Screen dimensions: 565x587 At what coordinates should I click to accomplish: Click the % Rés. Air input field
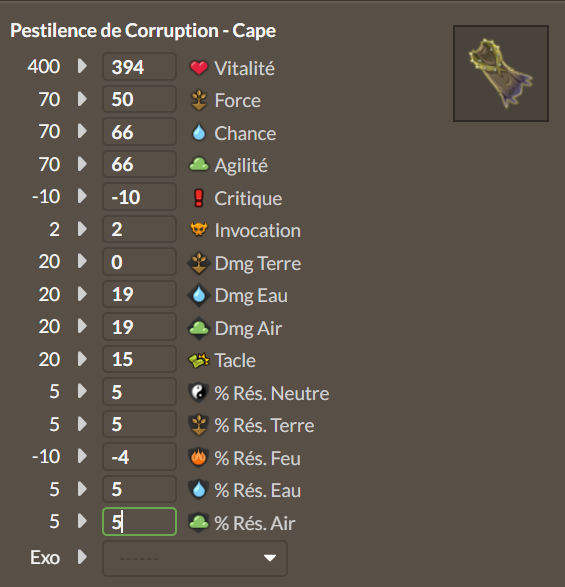click(139, 521)
